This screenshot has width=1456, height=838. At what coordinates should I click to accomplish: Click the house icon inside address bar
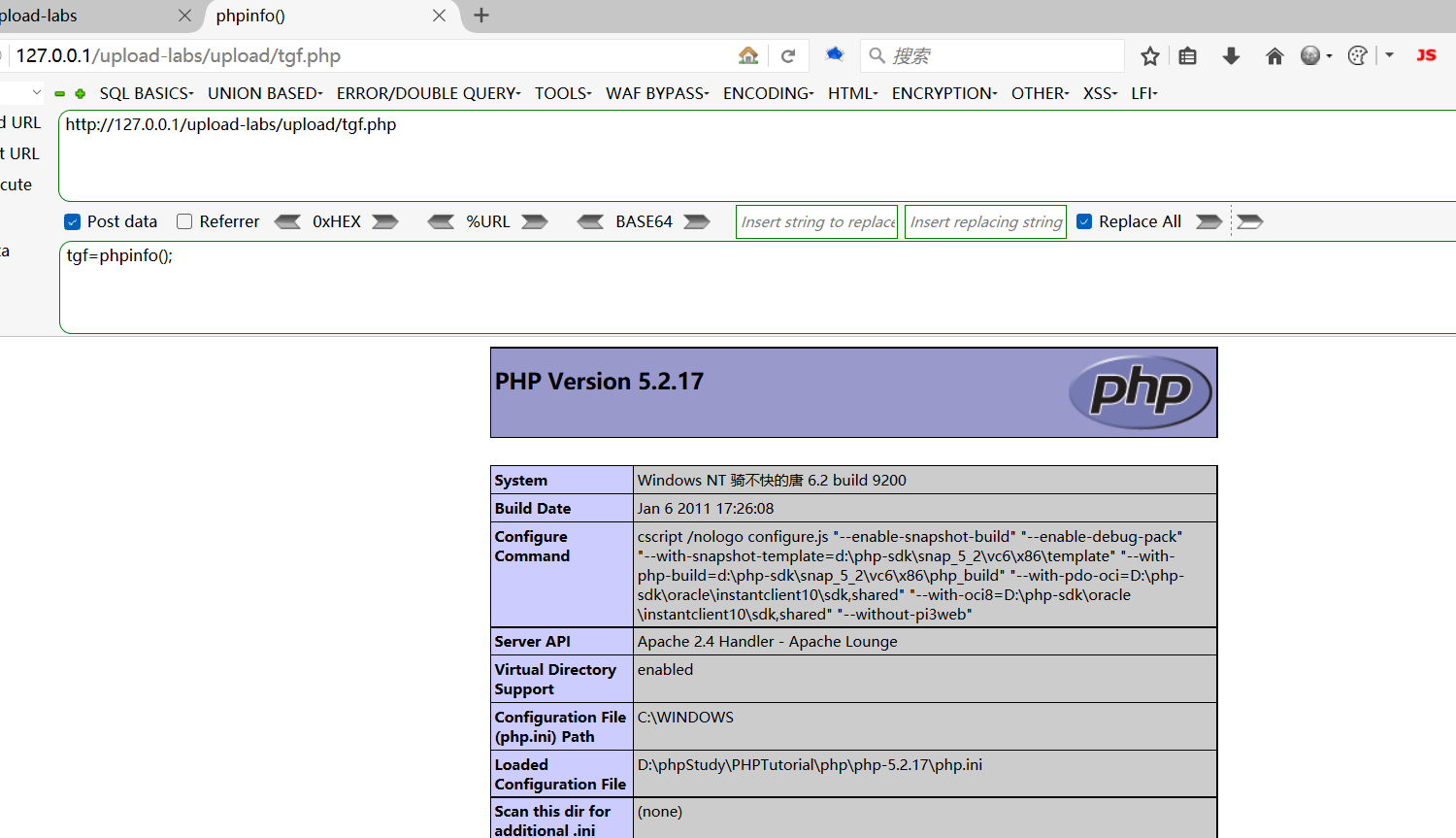point(748,55)
